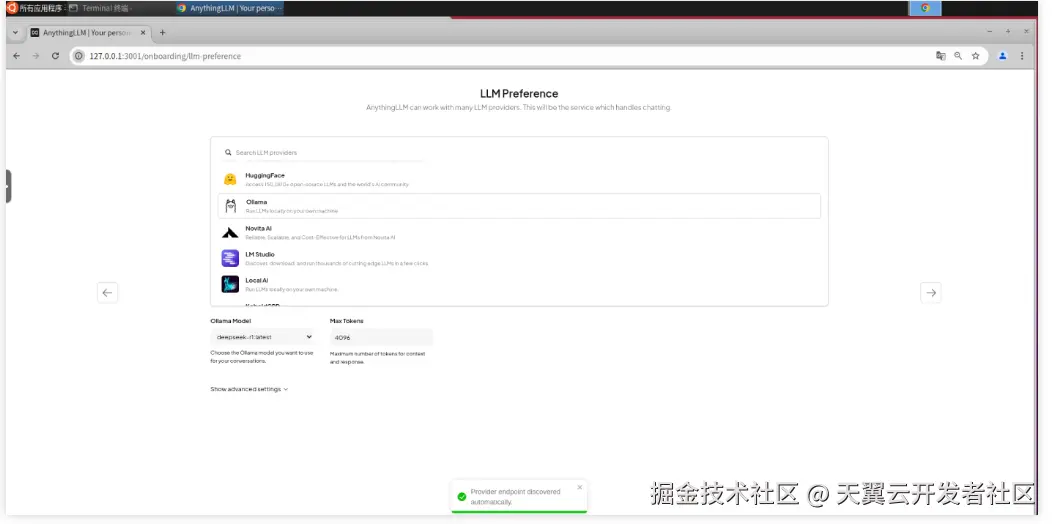Click the magnifier icon beside Search LLM providers

click(228, 152)
